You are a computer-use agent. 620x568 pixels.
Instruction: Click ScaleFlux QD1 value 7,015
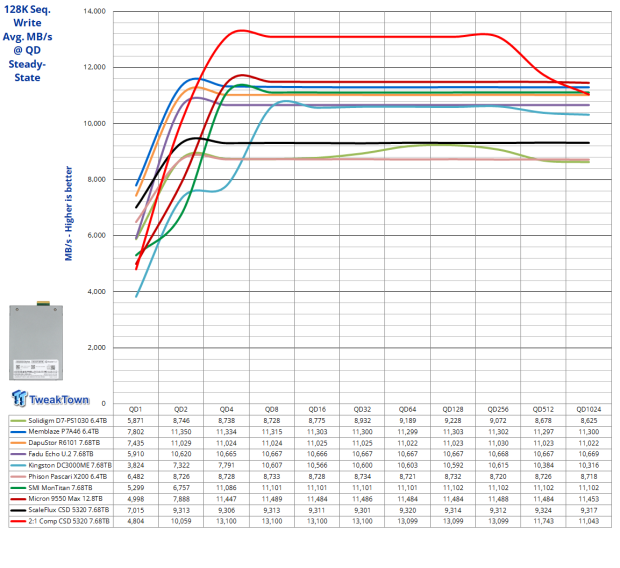click(x=136, y=510)
